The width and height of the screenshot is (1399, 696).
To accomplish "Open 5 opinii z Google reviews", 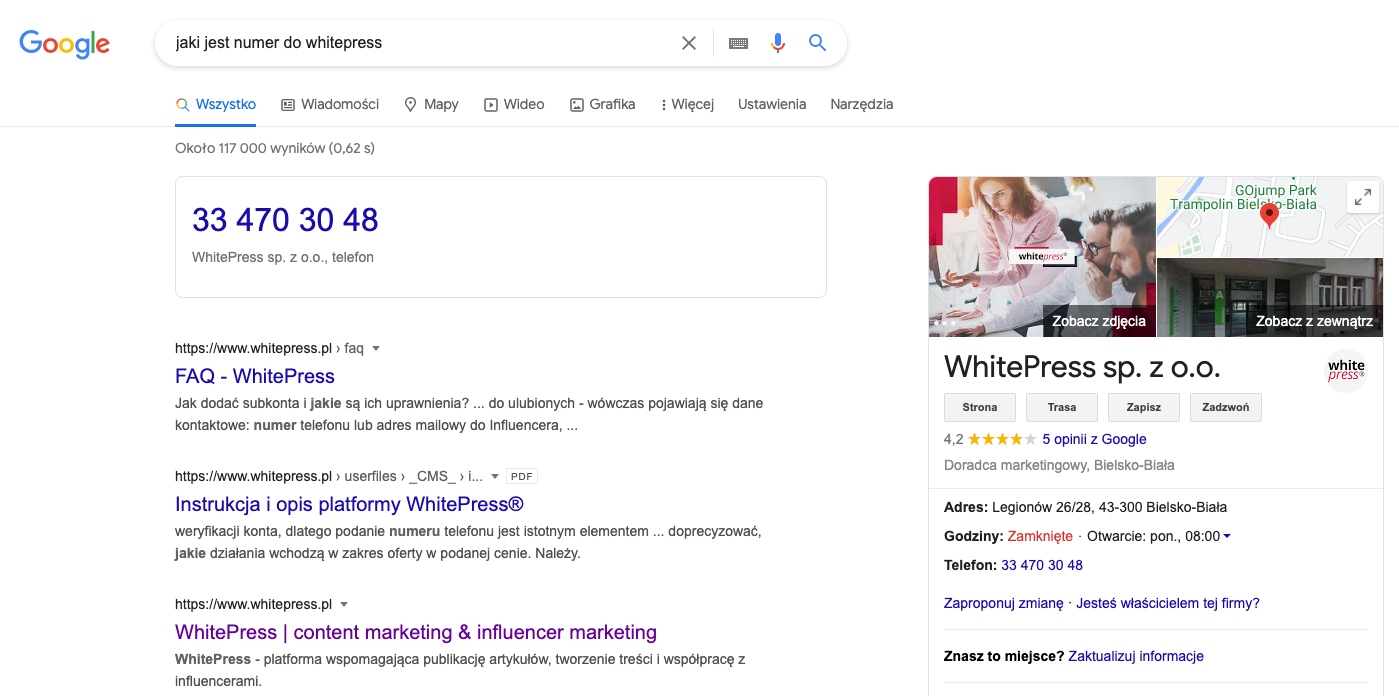I will 1094,439.
